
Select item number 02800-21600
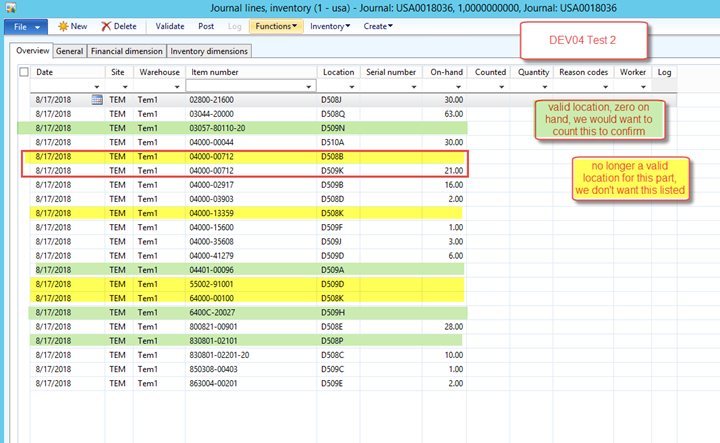[x=211, y=100]
